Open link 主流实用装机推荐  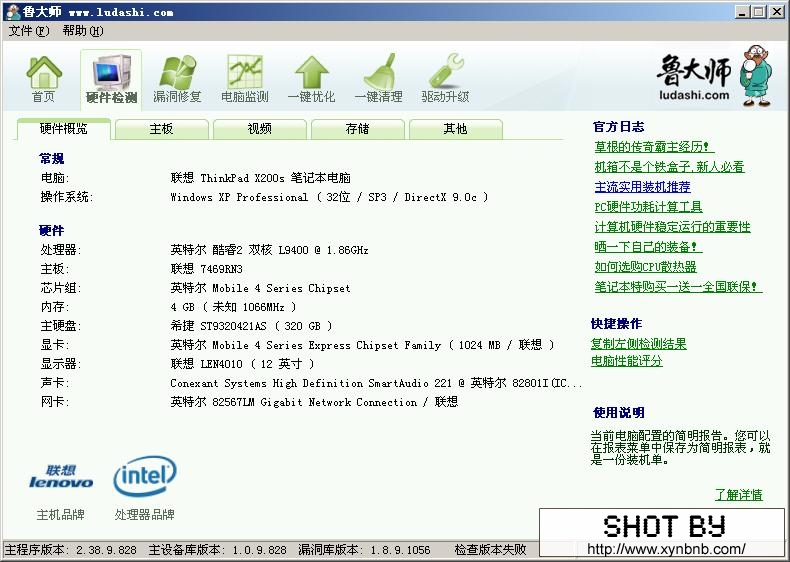click(x=642, y=187)
